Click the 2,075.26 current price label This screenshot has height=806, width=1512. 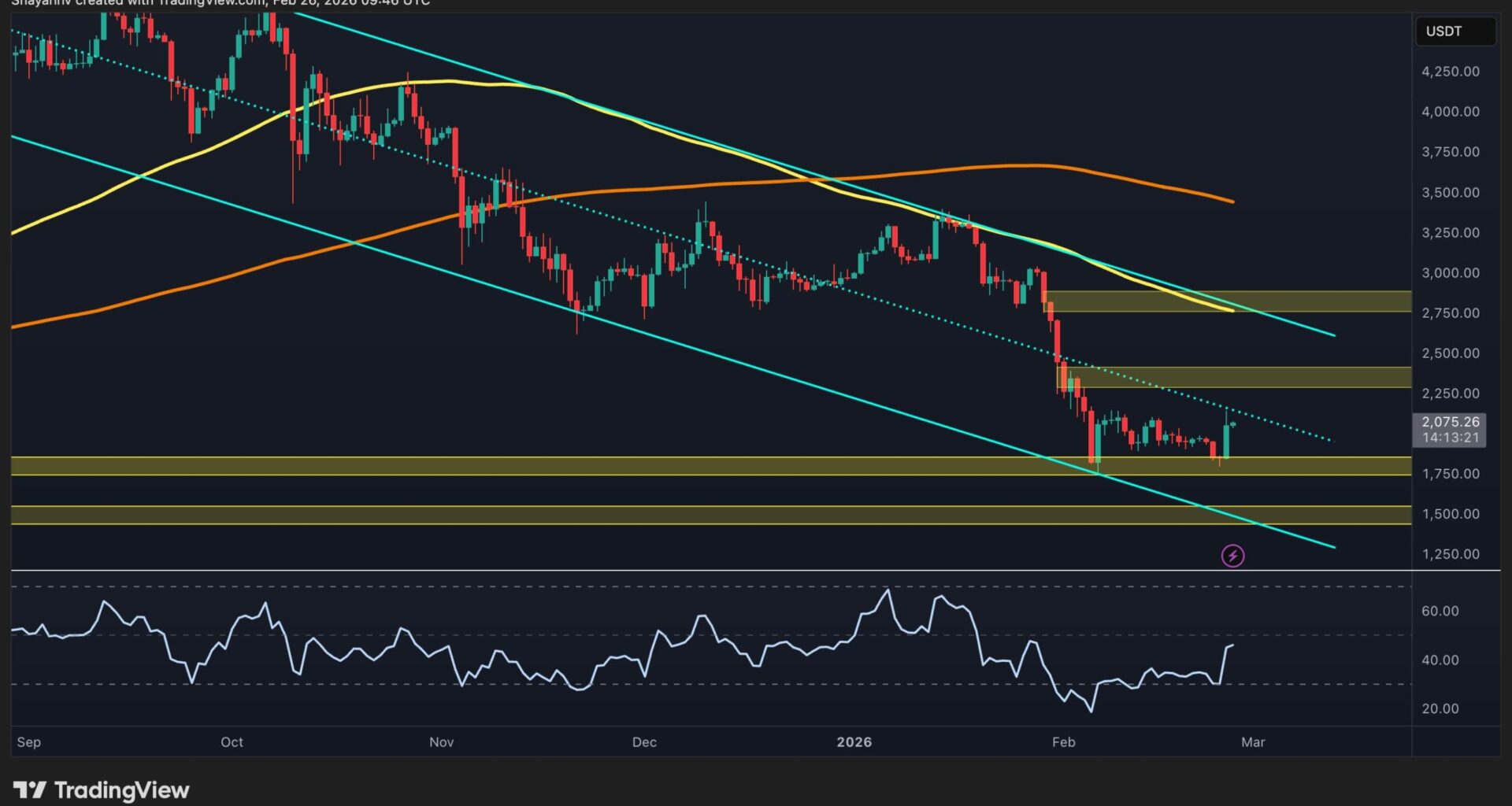1450,422
